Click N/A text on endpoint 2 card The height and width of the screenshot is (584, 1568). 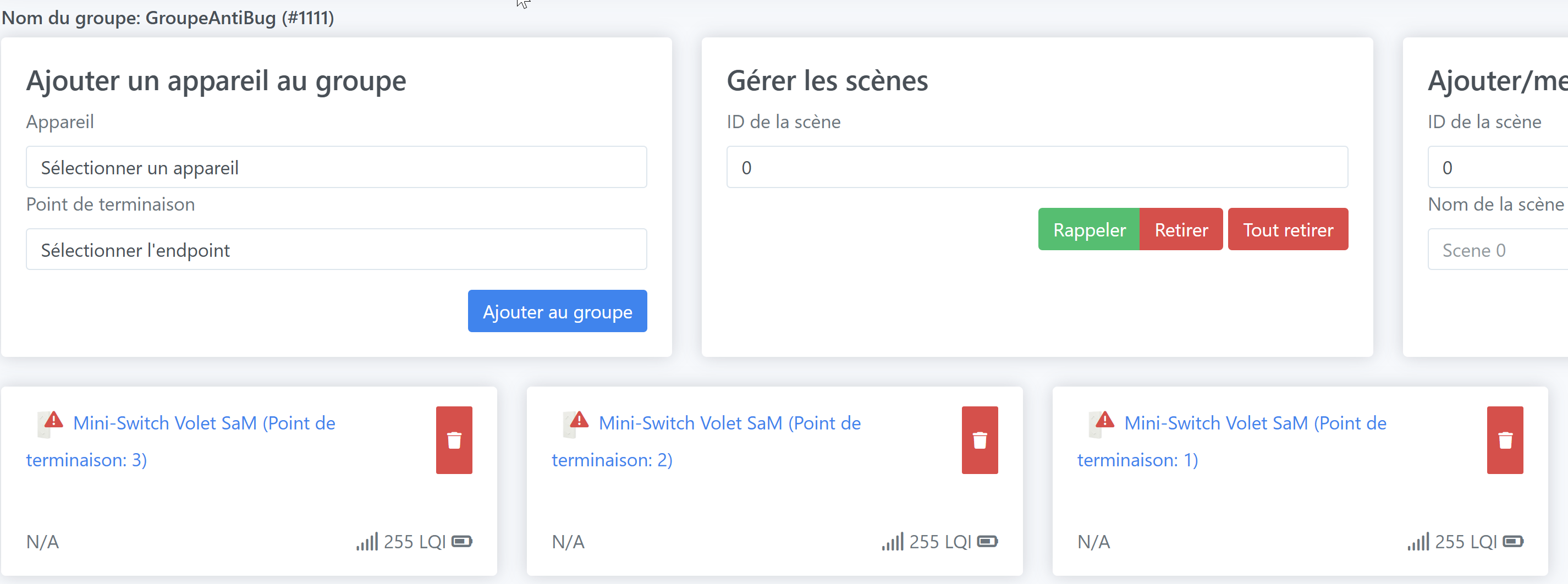click(x=568, y=542)
